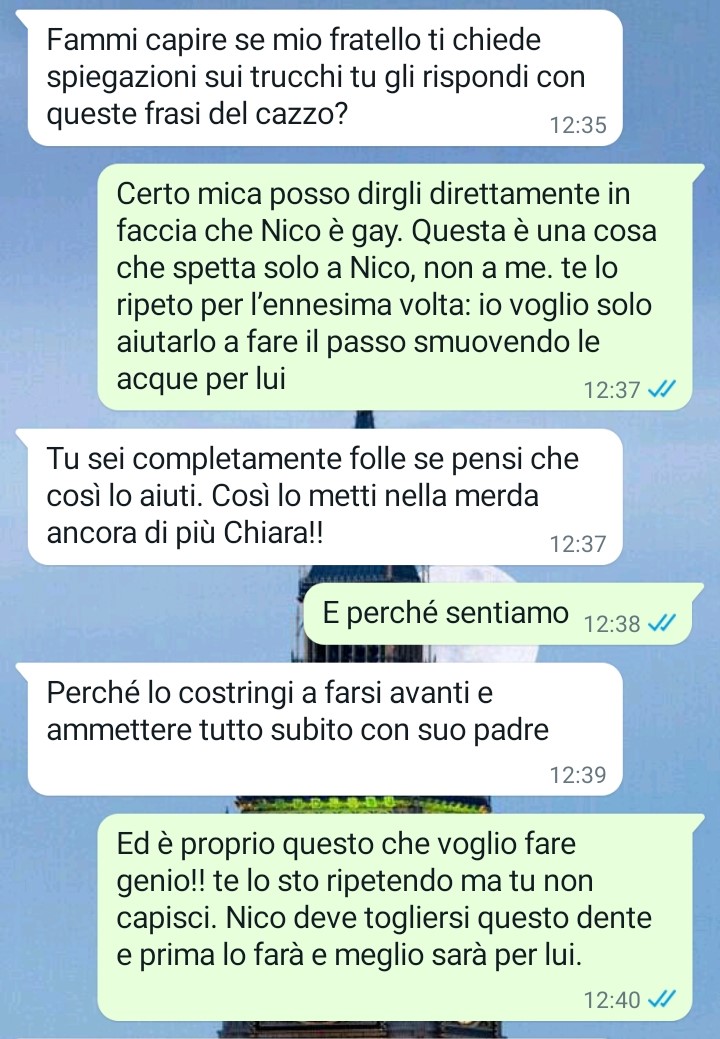Tap the 'Tu sei completamente folle' message
The image size is (720, 1039).
tap(325, 496)
